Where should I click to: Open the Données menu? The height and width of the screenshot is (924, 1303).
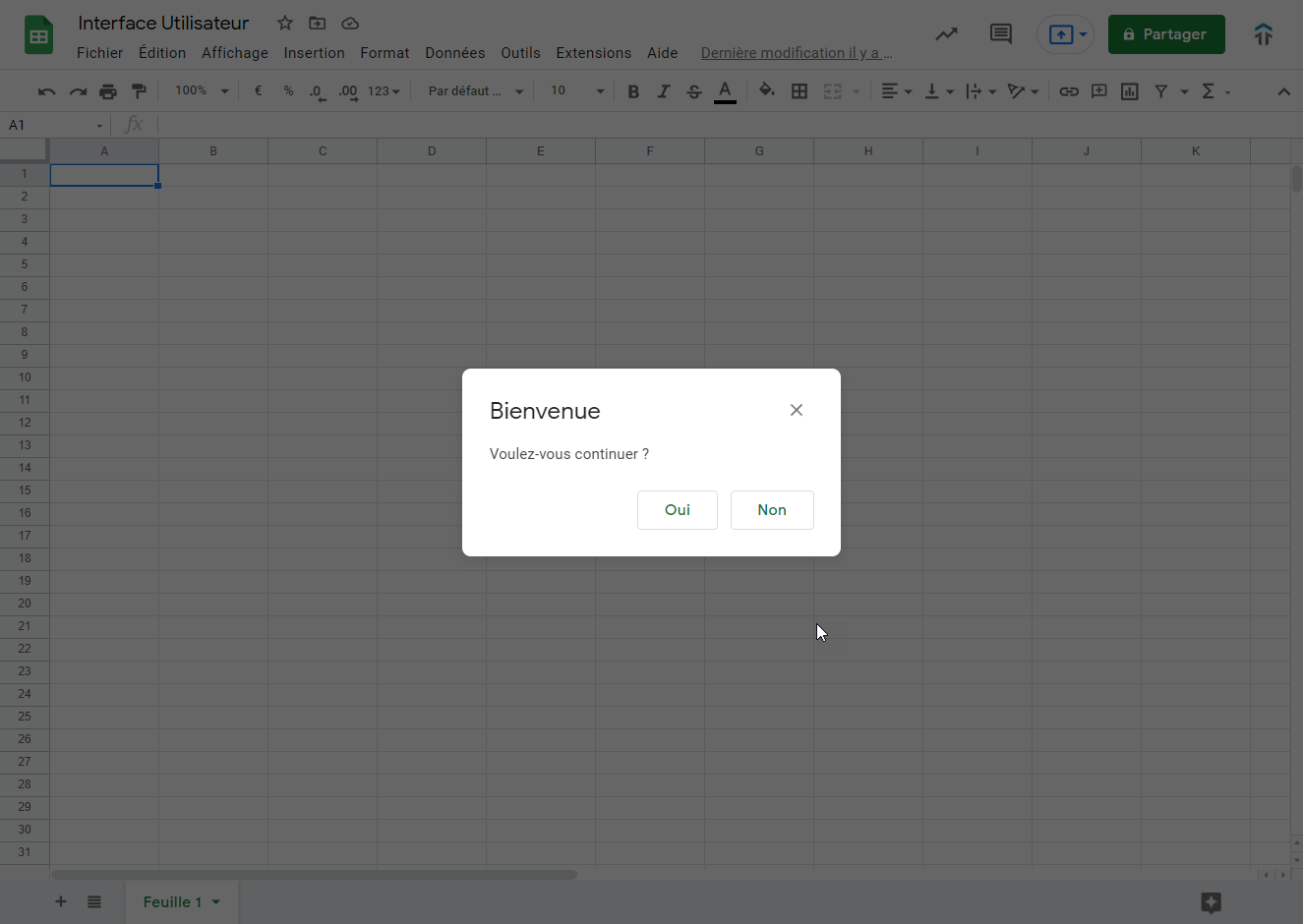[x=455, y=53]
